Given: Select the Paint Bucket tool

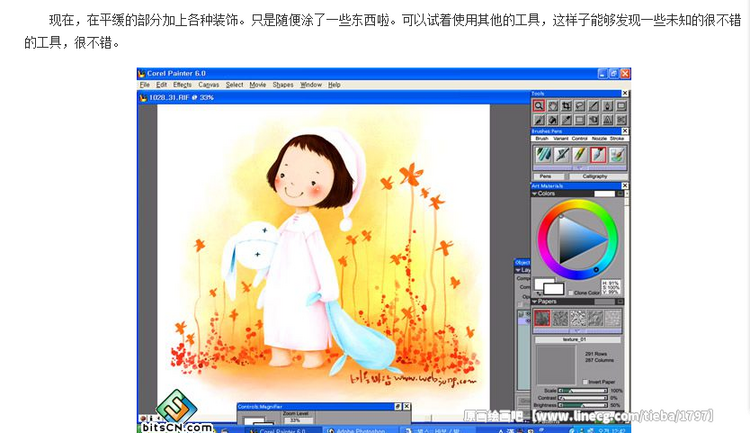Looking at the screenshot, I should [x=552, y=120].
